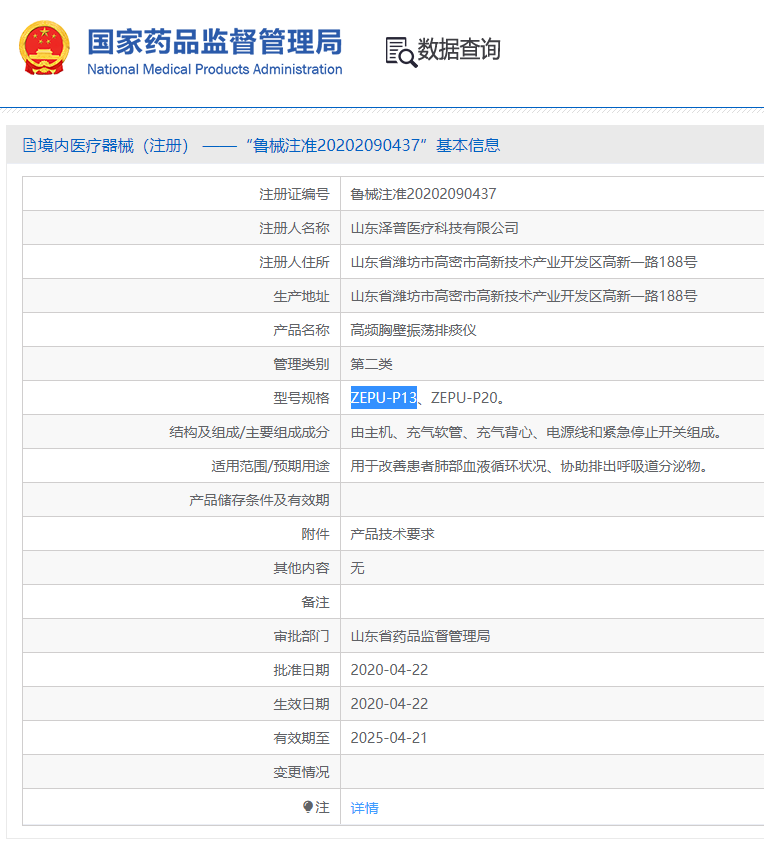
Task: Click 山东泽普医疗科技有限公司 registrant name
Action: point(434,228)
